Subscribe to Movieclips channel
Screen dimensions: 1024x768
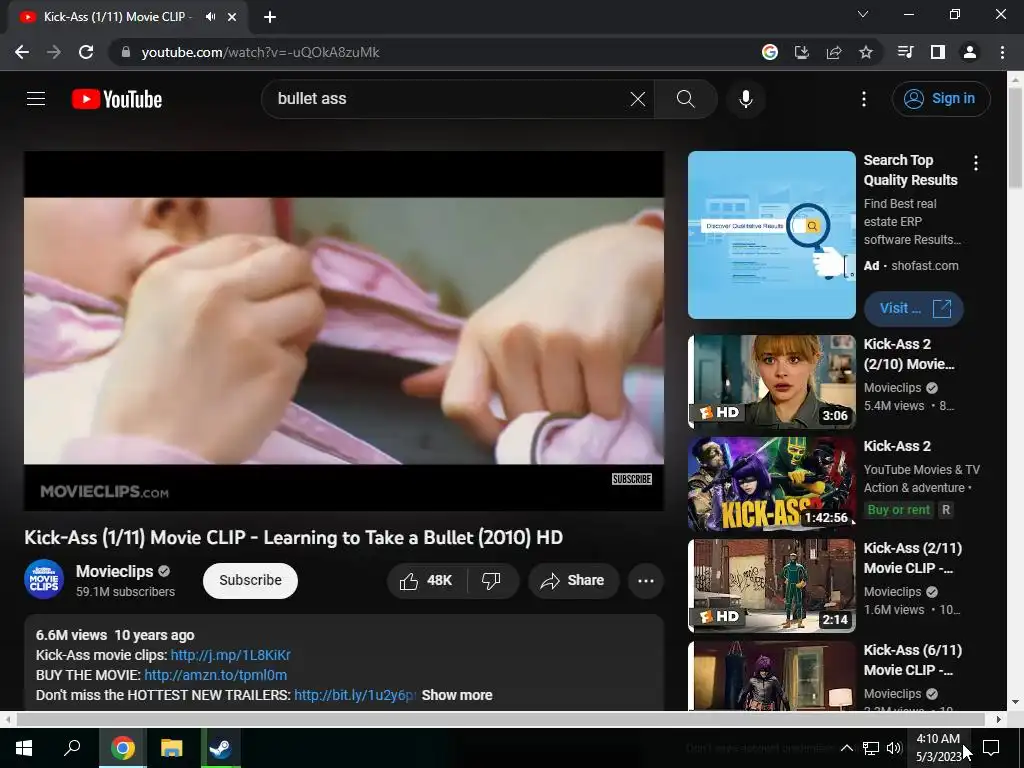(250, 581)
